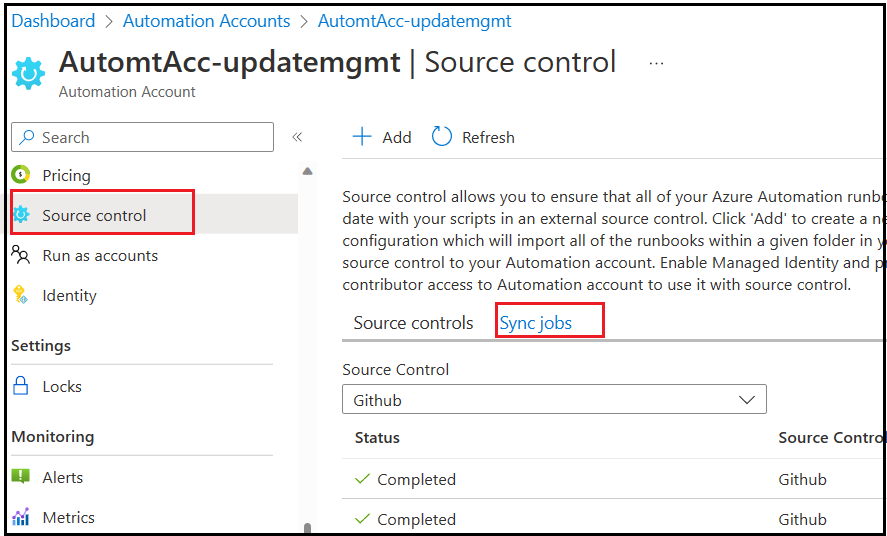Click the Add button
The height and width of the screenshot is (536, 887).
pyautogui.click(x=382, y=137)
